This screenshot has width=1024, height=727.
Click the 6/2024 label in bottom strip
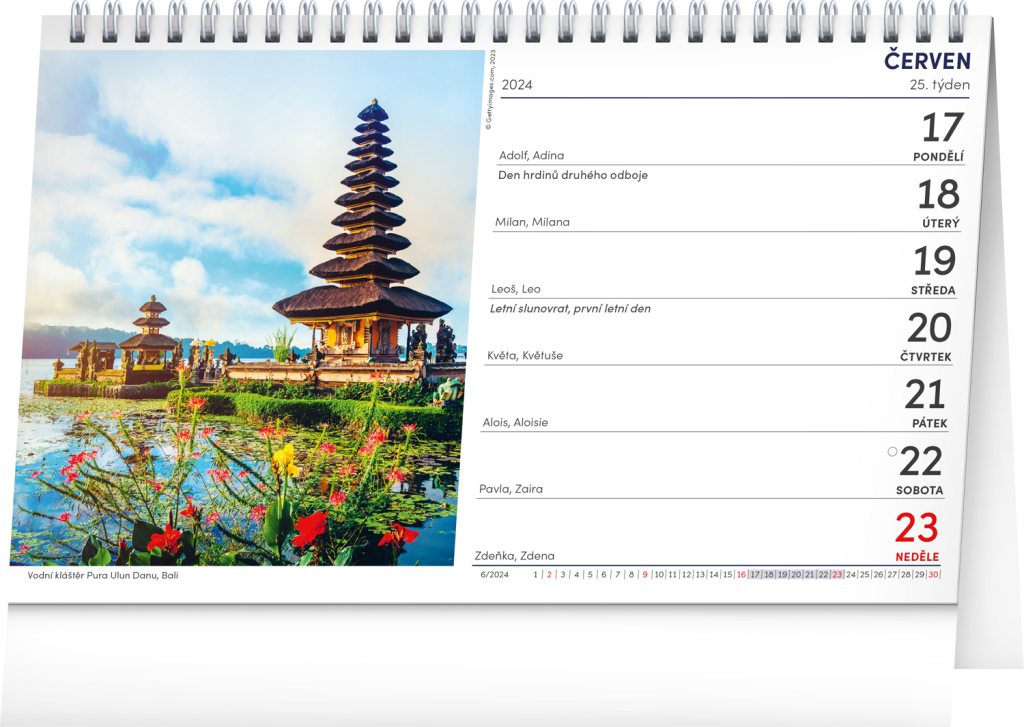click(x=494, y=575)
